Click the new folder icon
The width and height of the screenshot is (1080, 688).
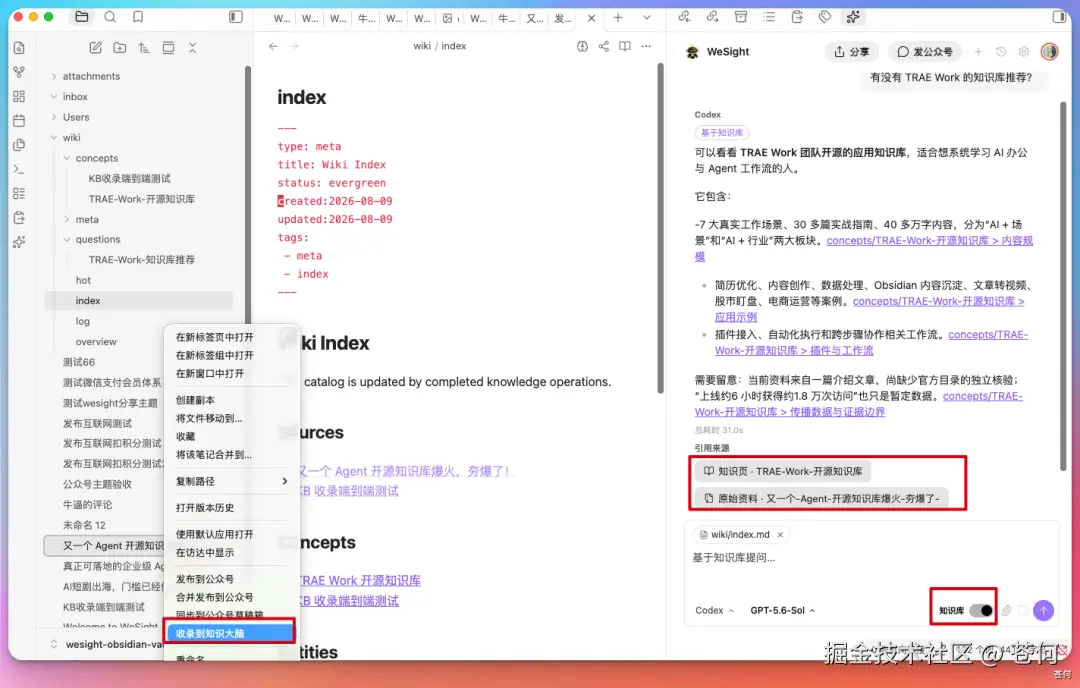click(x=120, y=48)
